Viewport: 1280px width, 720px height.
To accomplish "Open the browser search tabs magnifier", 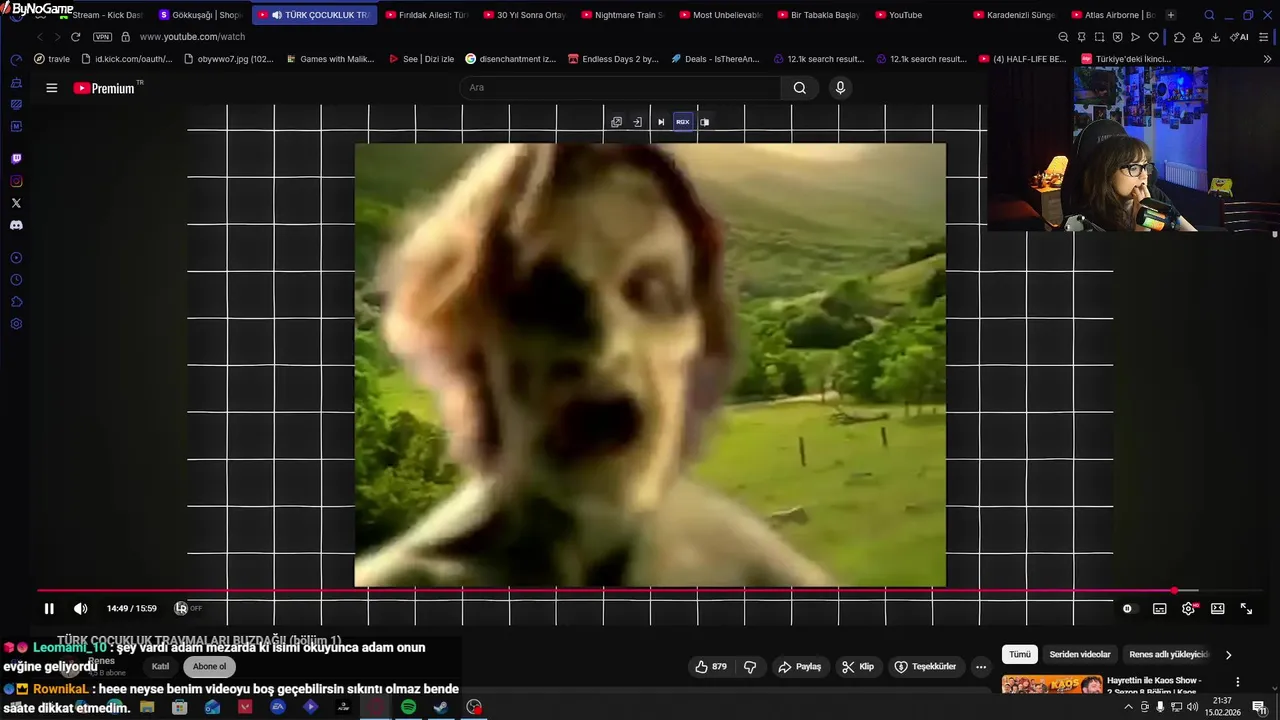I will point(1209,15).
